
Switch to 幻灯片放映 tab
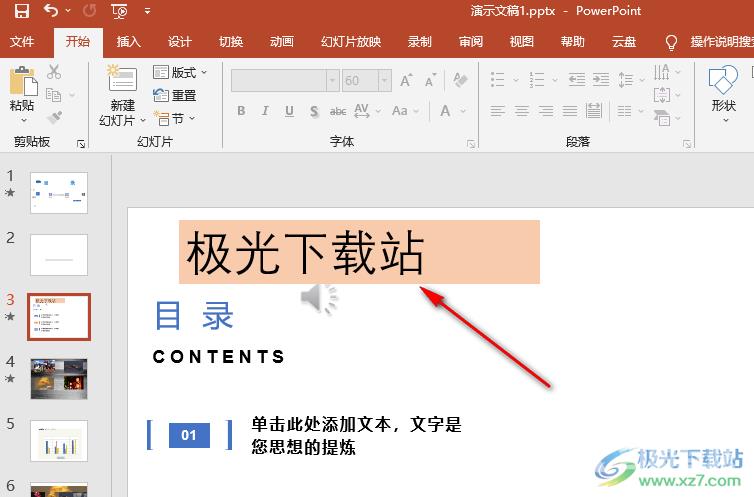(351, 42)
